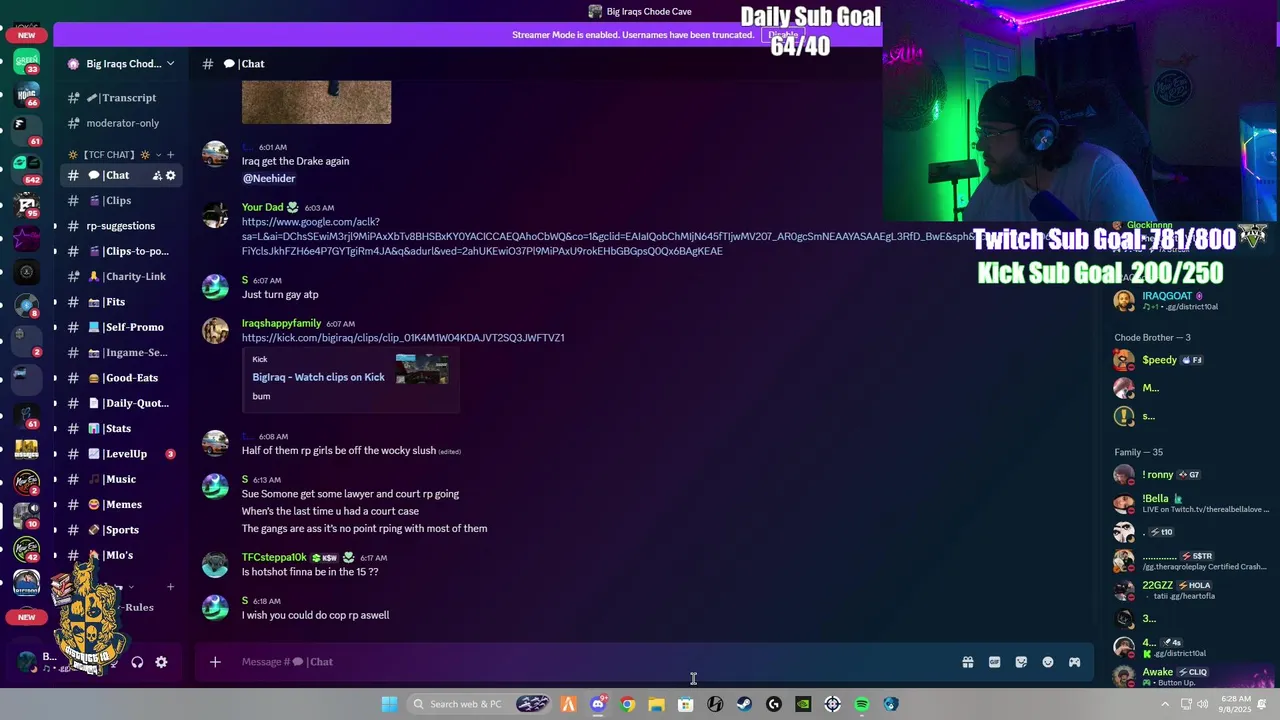Open the Charity-Link channel
The height and width of the screenshot is (720, 1280).
pos(121,276)
